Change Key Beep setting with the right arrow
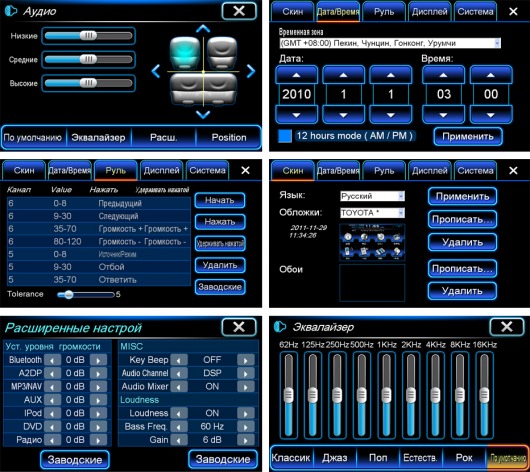This screenshot has width=530, height=472. click(x=246, y=360)
